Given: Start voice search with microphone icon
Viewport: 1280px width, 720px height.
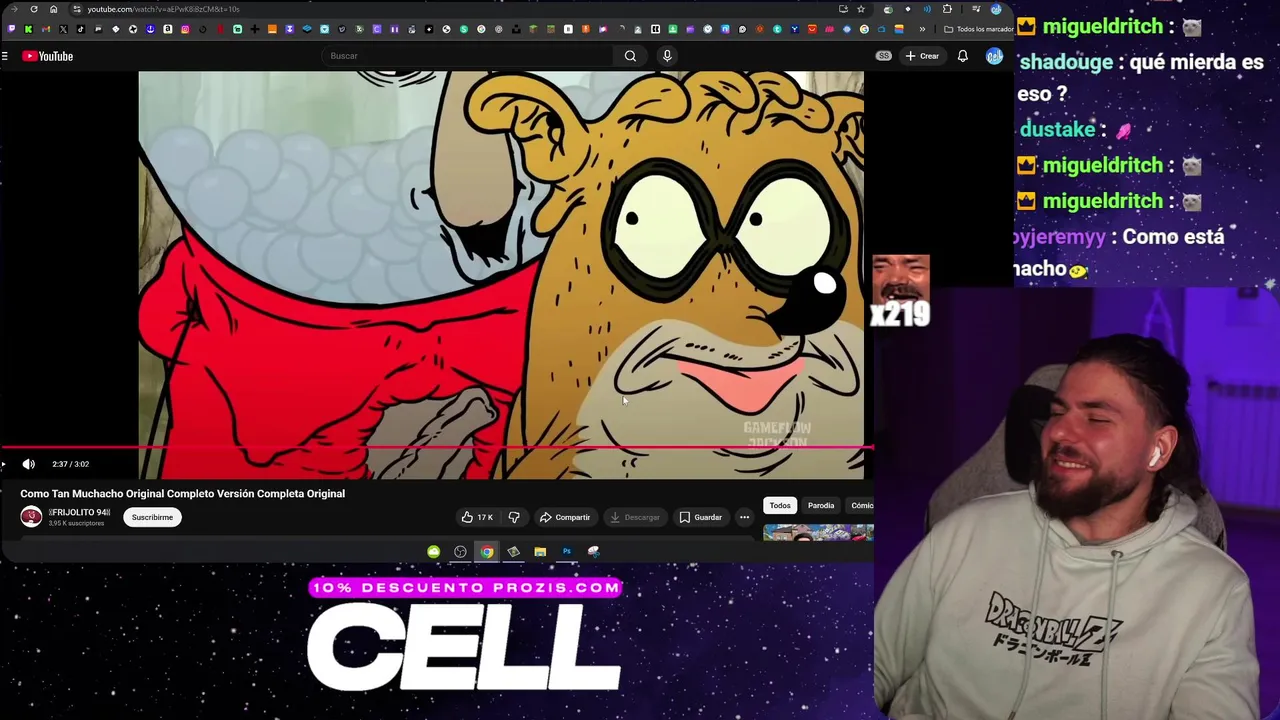Looking at the screenshot, I should pos(667,56).
